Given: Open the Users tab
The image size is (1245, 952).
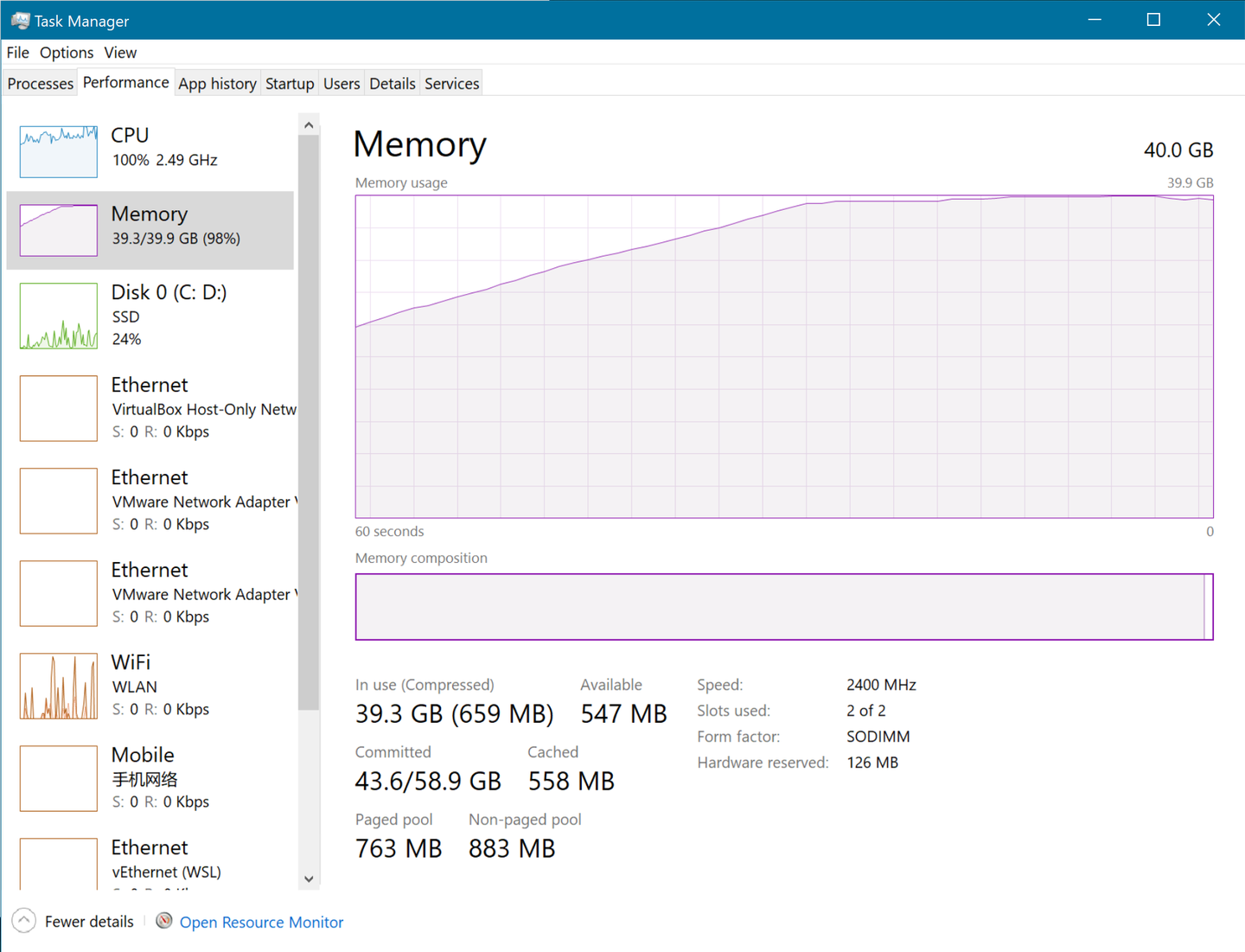Looking at the screenshot, I should point(342,84).
